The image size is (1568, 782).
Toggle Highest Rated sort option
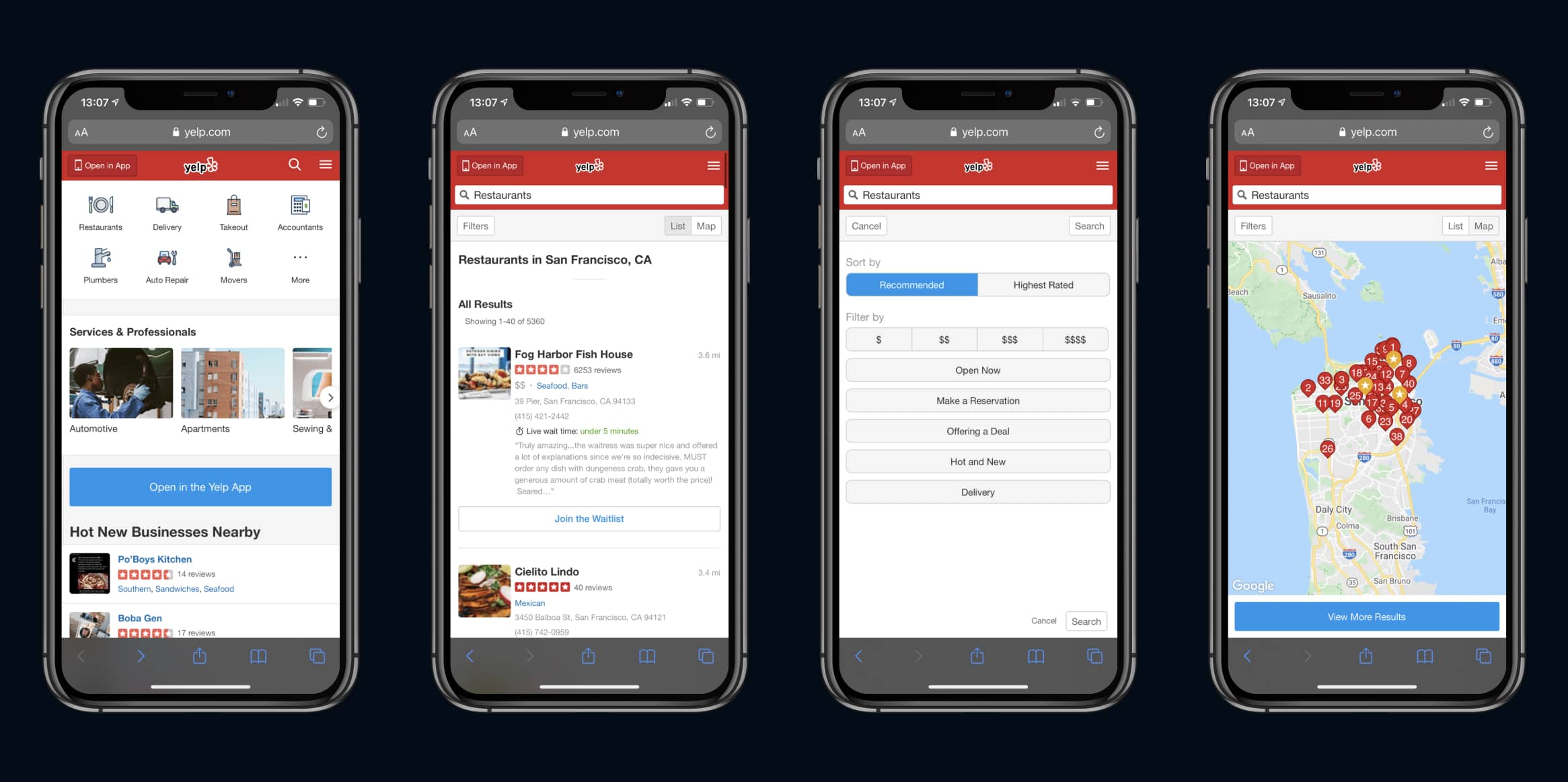click(1044, 285)
